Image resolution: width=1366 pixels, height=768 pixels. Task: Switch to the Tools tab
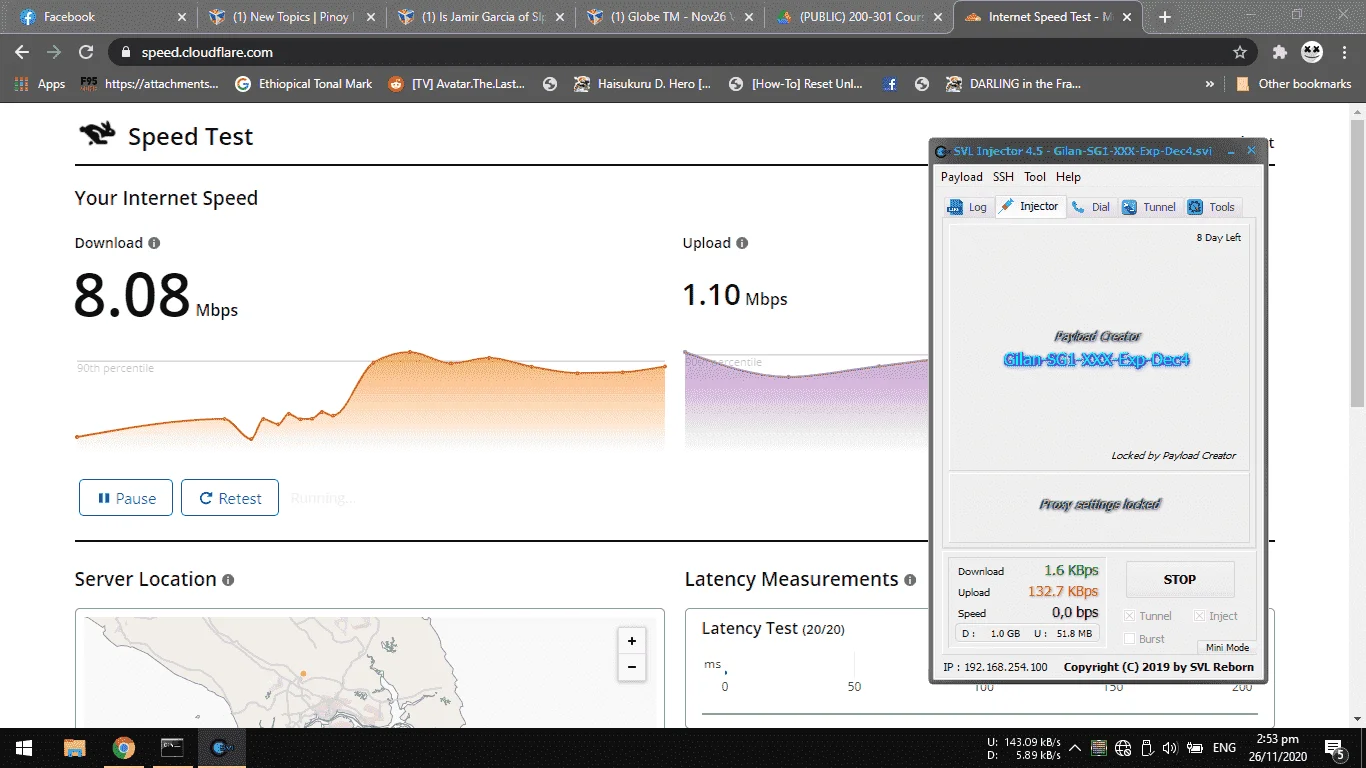click(x=1212, y=207)
